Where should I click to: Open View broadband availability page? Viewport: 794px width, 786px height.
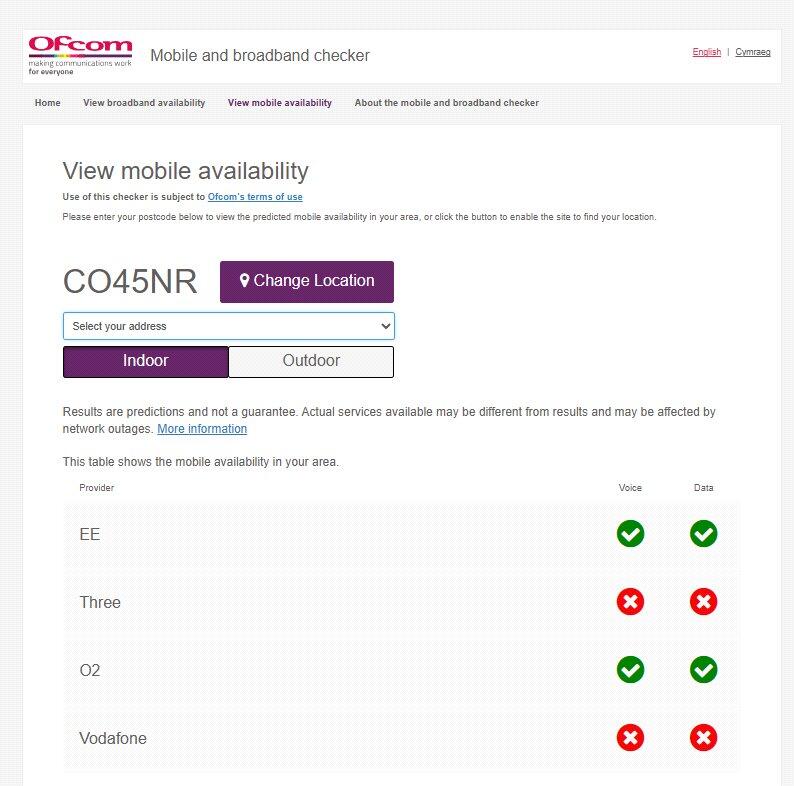(144, 103)
